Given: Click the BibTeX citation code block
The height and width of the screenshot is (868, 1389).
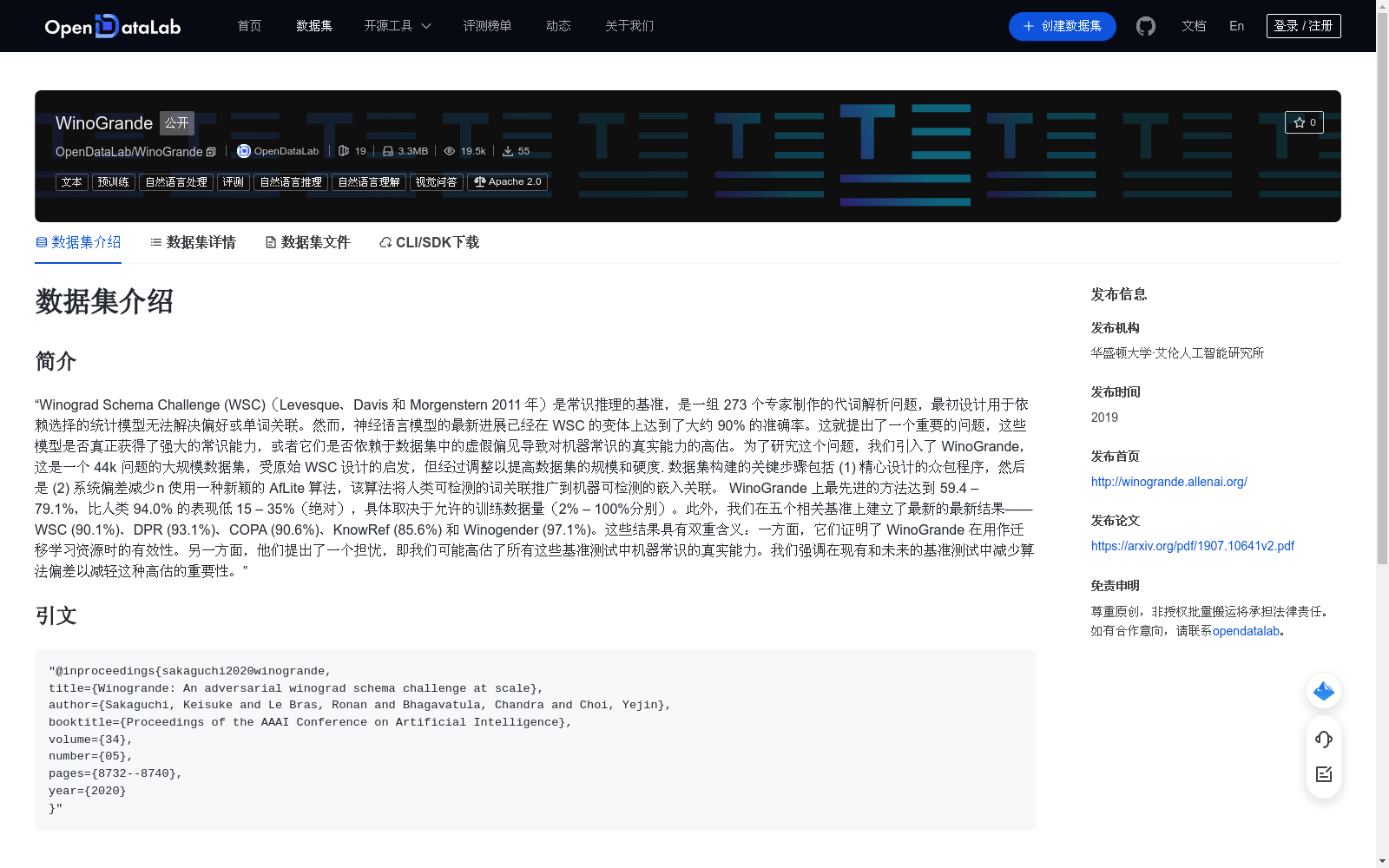Looking at the screenshot, I should [x=535, y=740].
